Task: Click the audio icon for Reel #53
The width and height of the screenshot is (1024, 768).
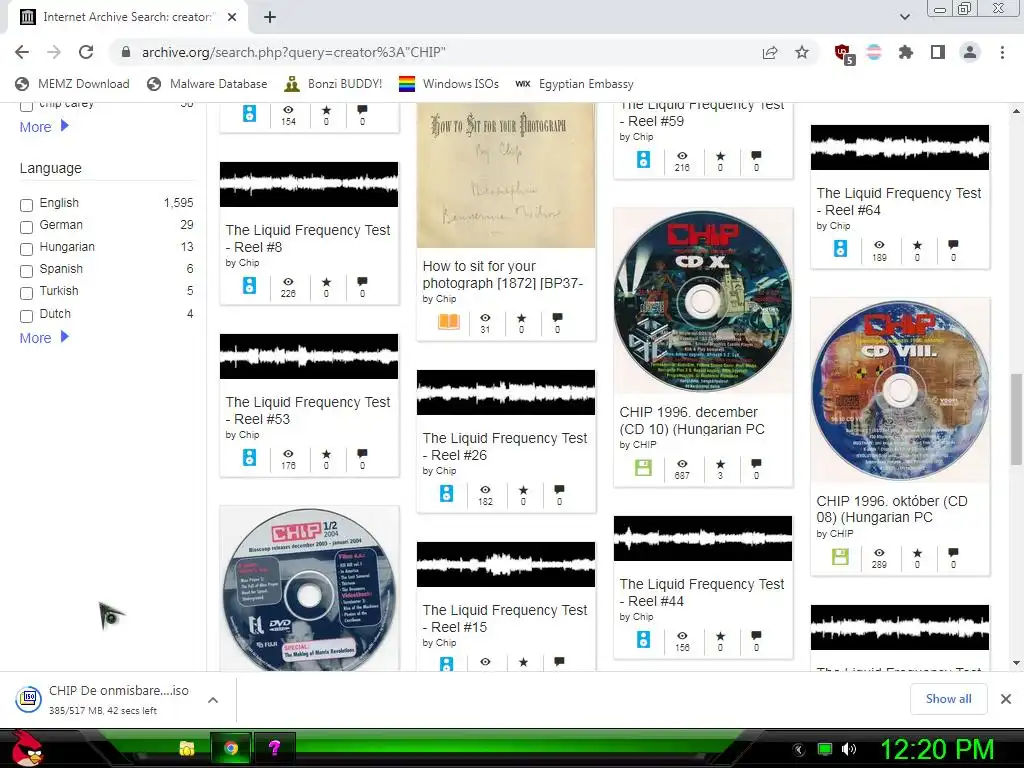Action: click(x=249, y=457)
